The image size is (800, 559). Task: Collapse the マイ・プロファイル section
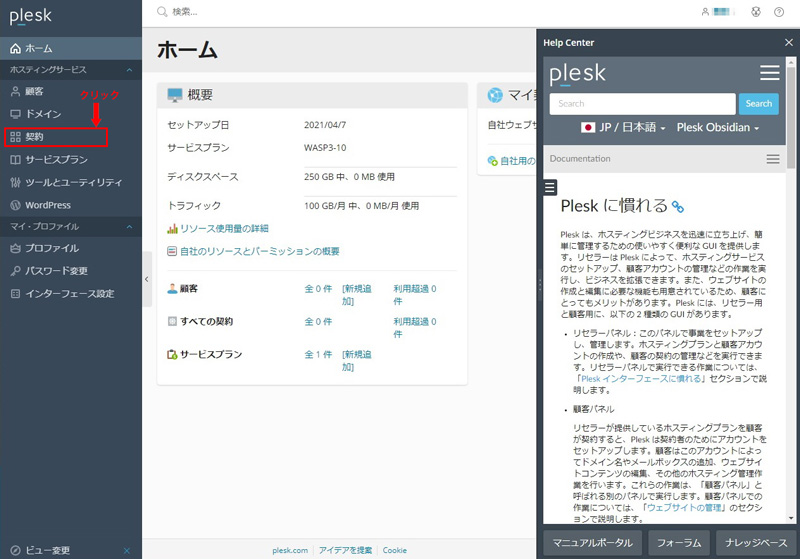(x=129, y=227)
